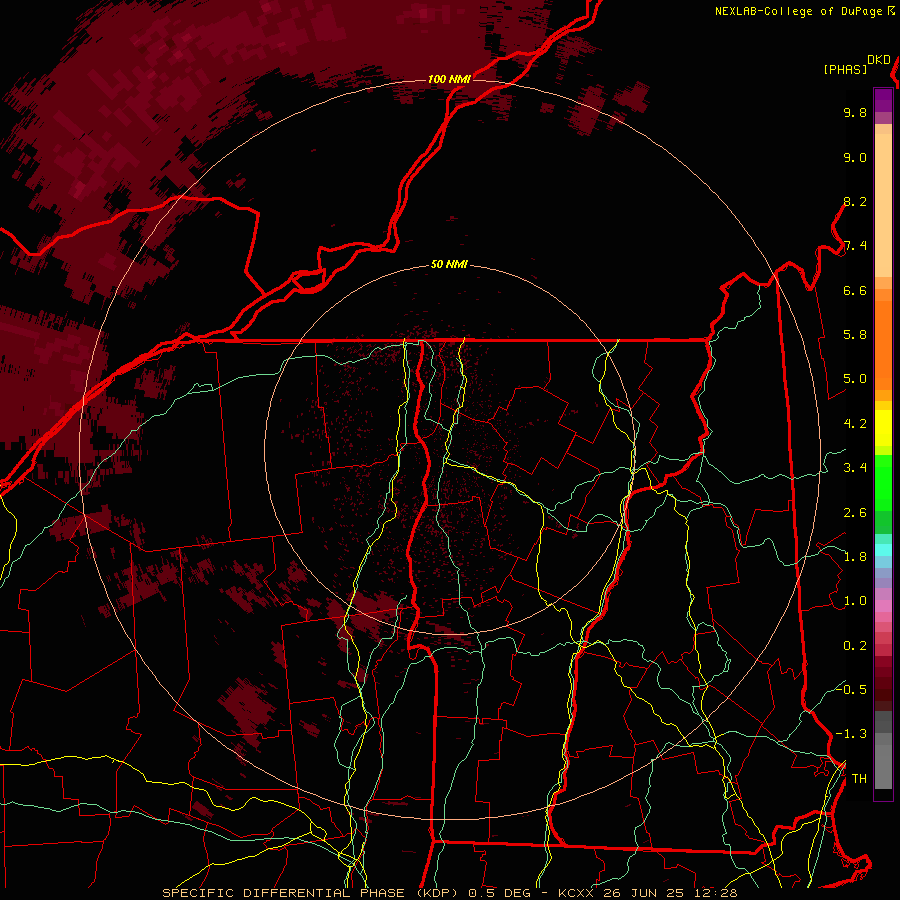This screenshot has height=900, width=900.
Task: Click the 3.4 value on the color scale
Action: [855, 468]
